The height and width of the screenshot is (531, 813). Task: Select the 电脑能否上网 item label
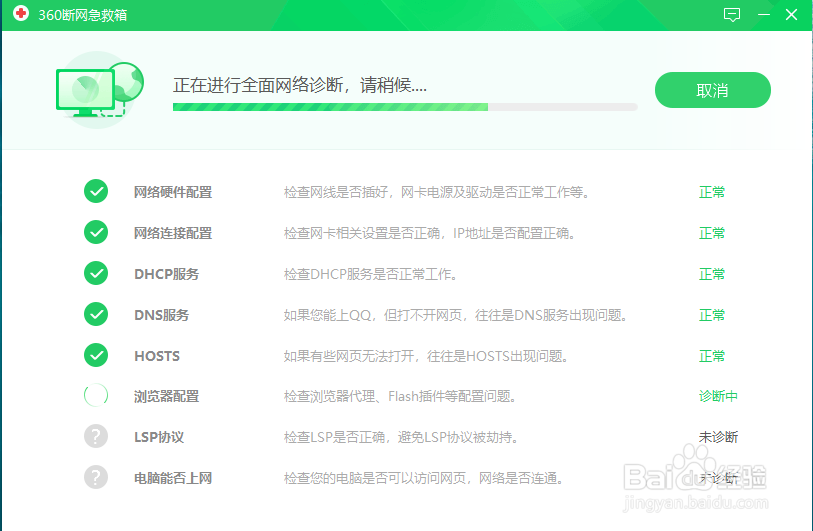[x=173, y=479]
